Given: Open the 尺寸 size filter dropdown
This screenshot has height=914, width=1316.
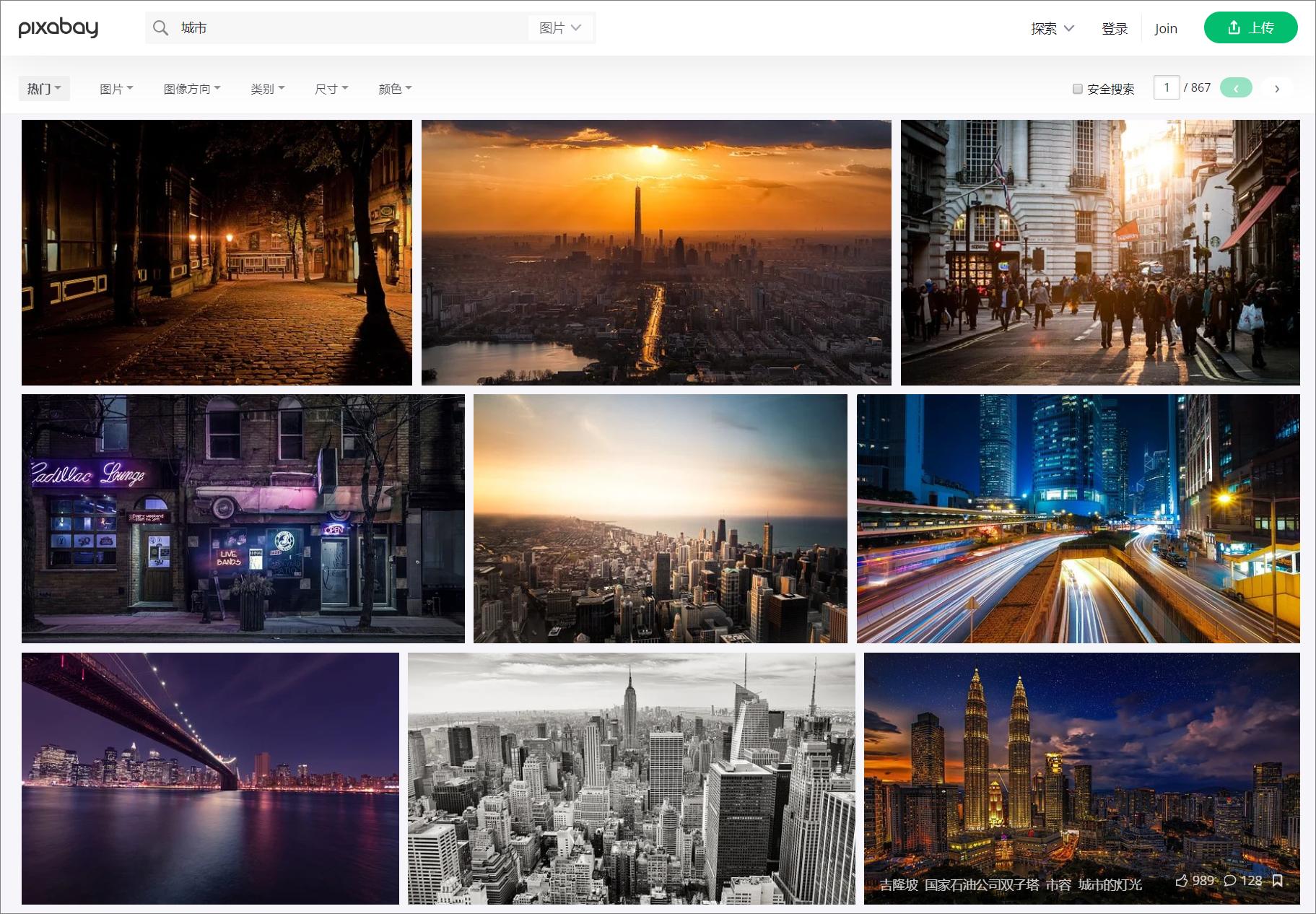Looking at the screenshot, I should click(x=330, y=88).
